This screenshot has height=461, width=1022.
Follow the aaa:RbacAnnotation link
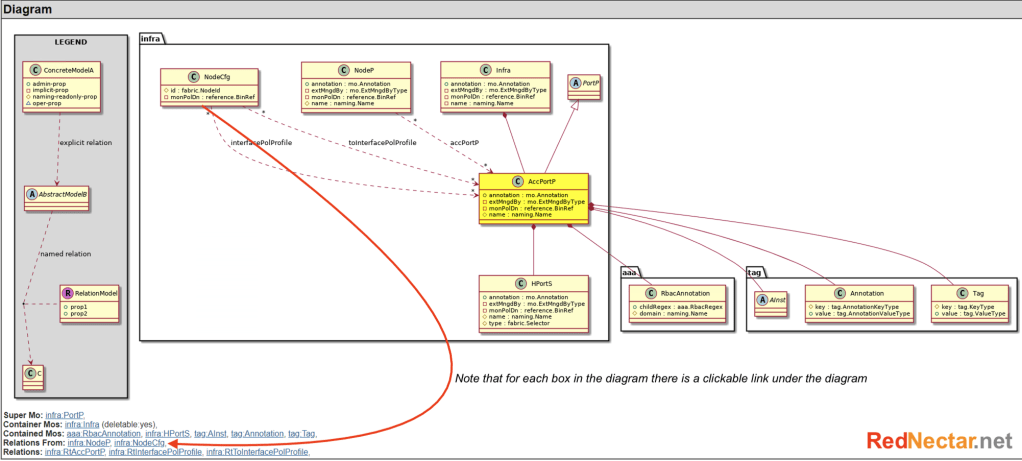[x=103, y=433]
